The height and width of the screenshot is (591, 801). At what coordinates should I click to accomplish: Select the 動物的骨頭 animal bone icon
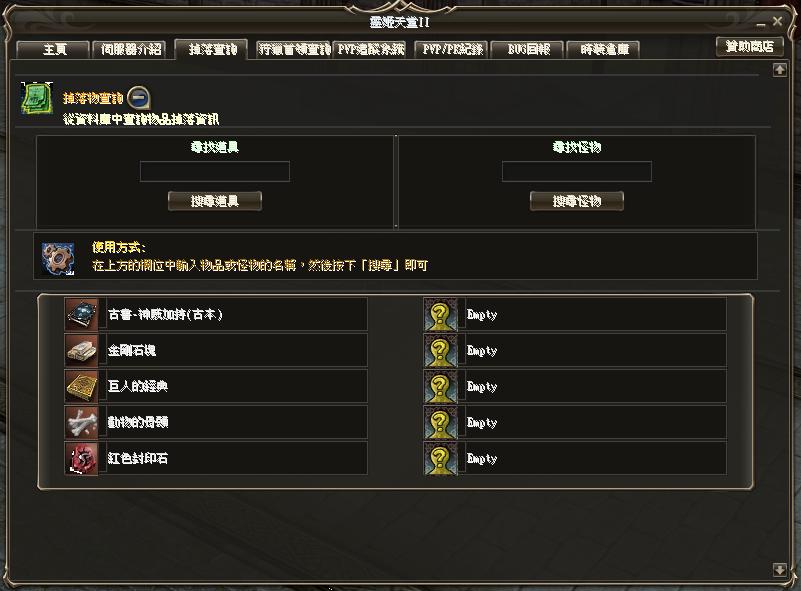82,422
